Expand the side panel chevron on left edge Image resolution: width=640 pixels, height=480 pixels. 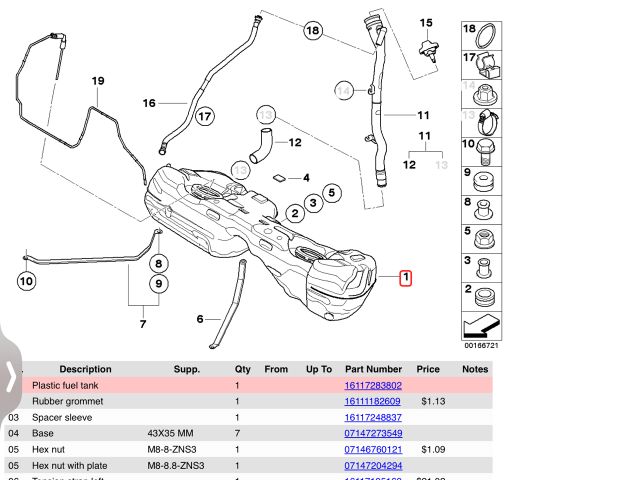(x=11, y=377)
